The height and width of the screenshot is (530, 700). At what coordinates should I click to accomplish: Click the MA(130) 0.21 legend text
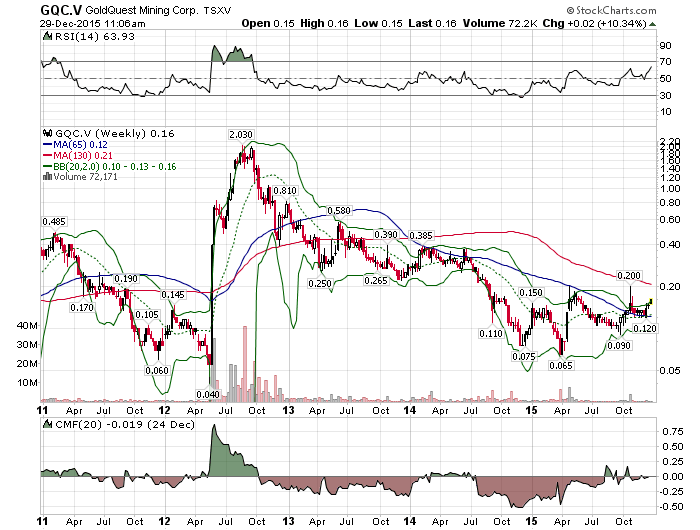83,155
